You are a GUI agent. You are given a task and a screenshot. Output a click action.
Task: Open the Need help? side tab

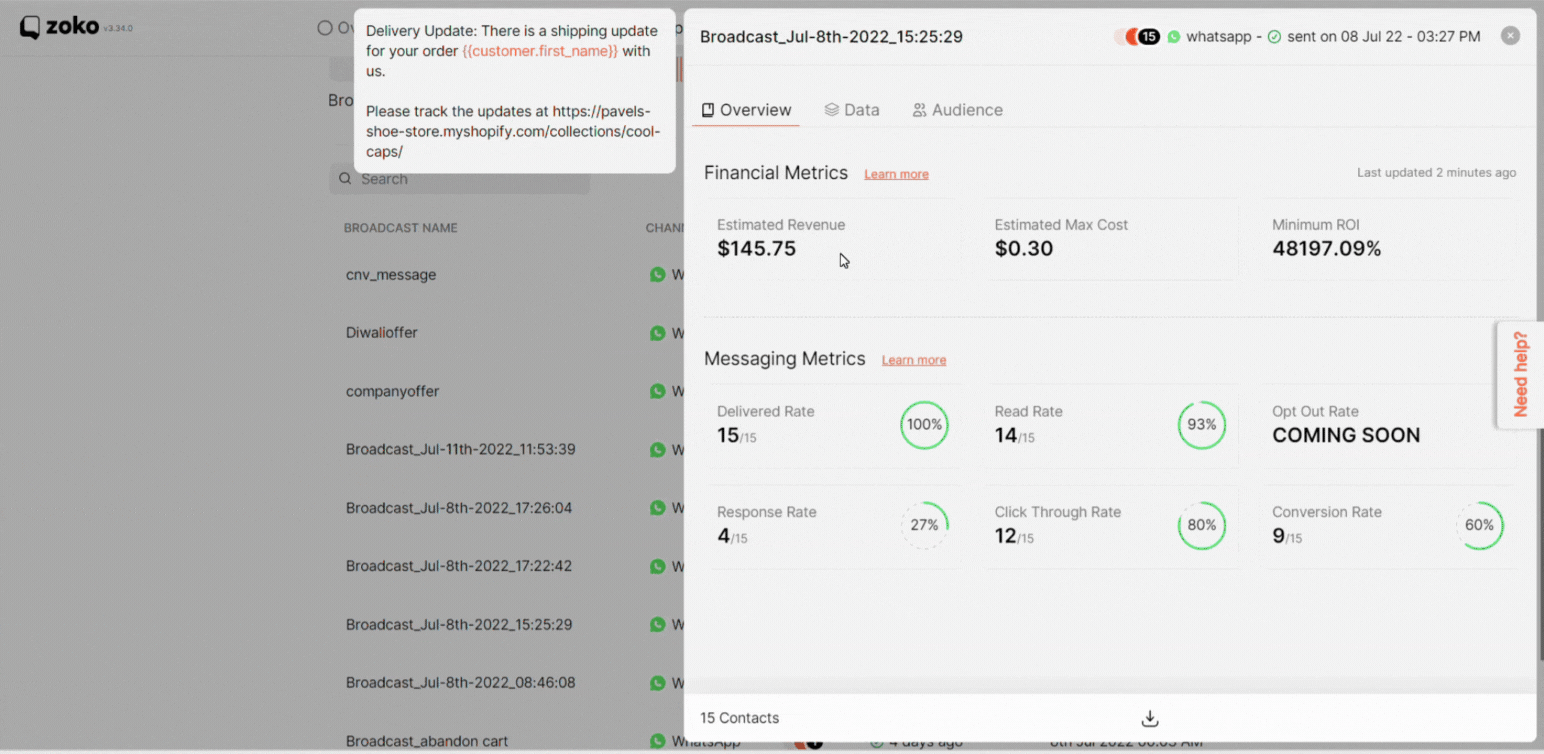click(x=1520, y=374)
